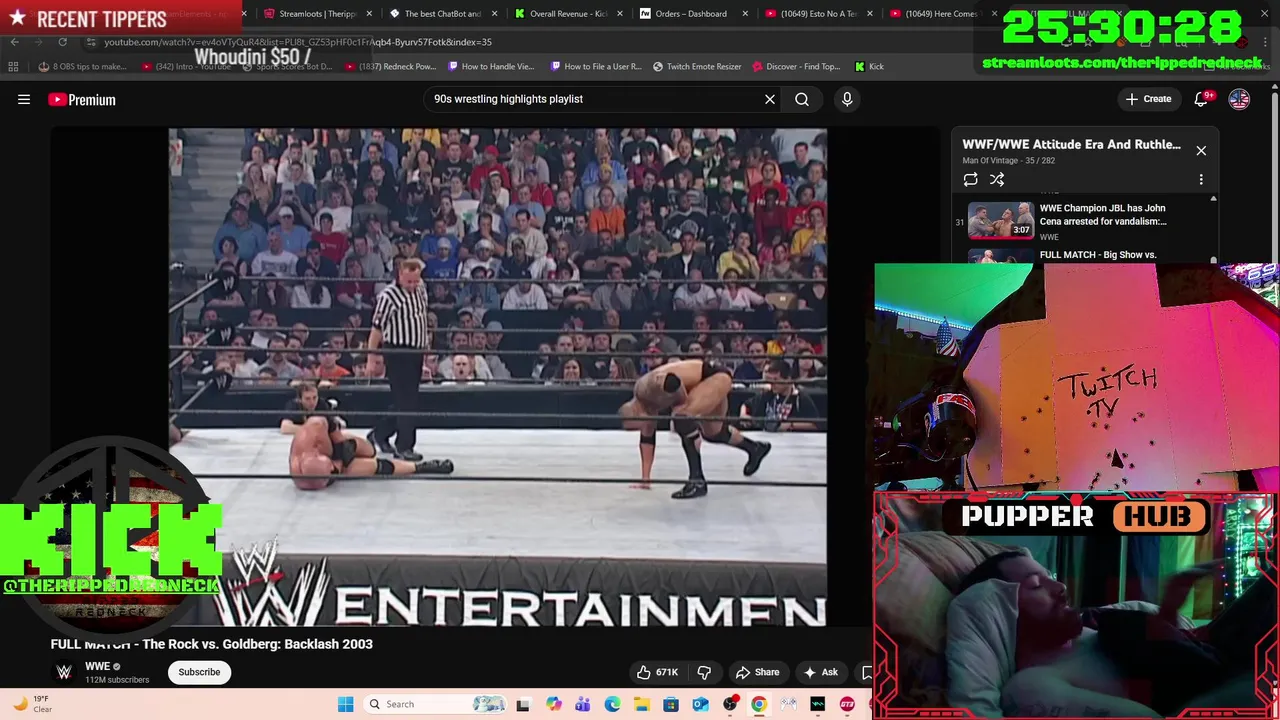1280x720 pixels.
Task: Click the Ask button
Action: [x=821, y=672]
